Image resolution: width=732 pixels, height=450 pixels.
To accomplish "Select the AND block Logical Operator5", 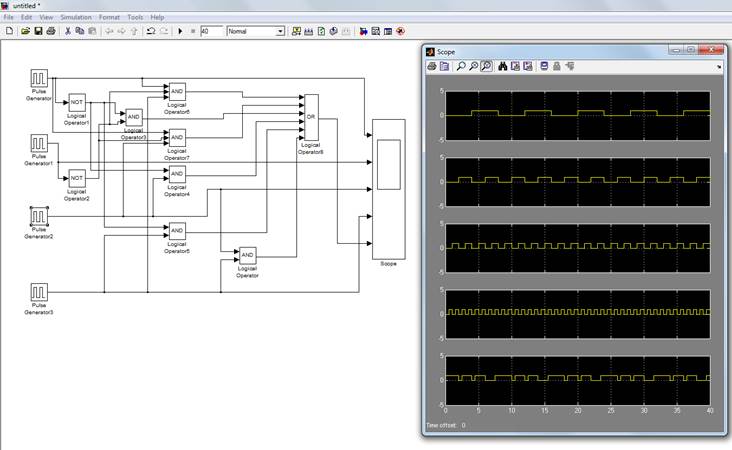I will pos(177,231).
